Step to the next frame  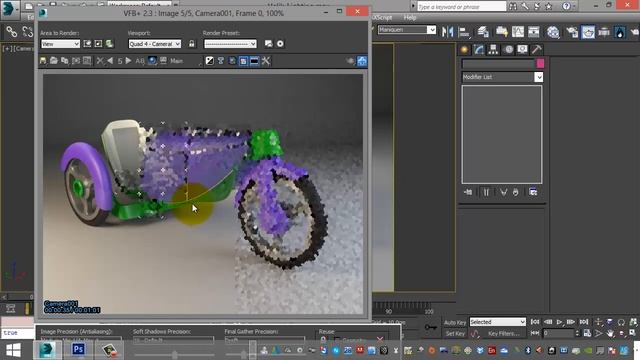(572, 322)
